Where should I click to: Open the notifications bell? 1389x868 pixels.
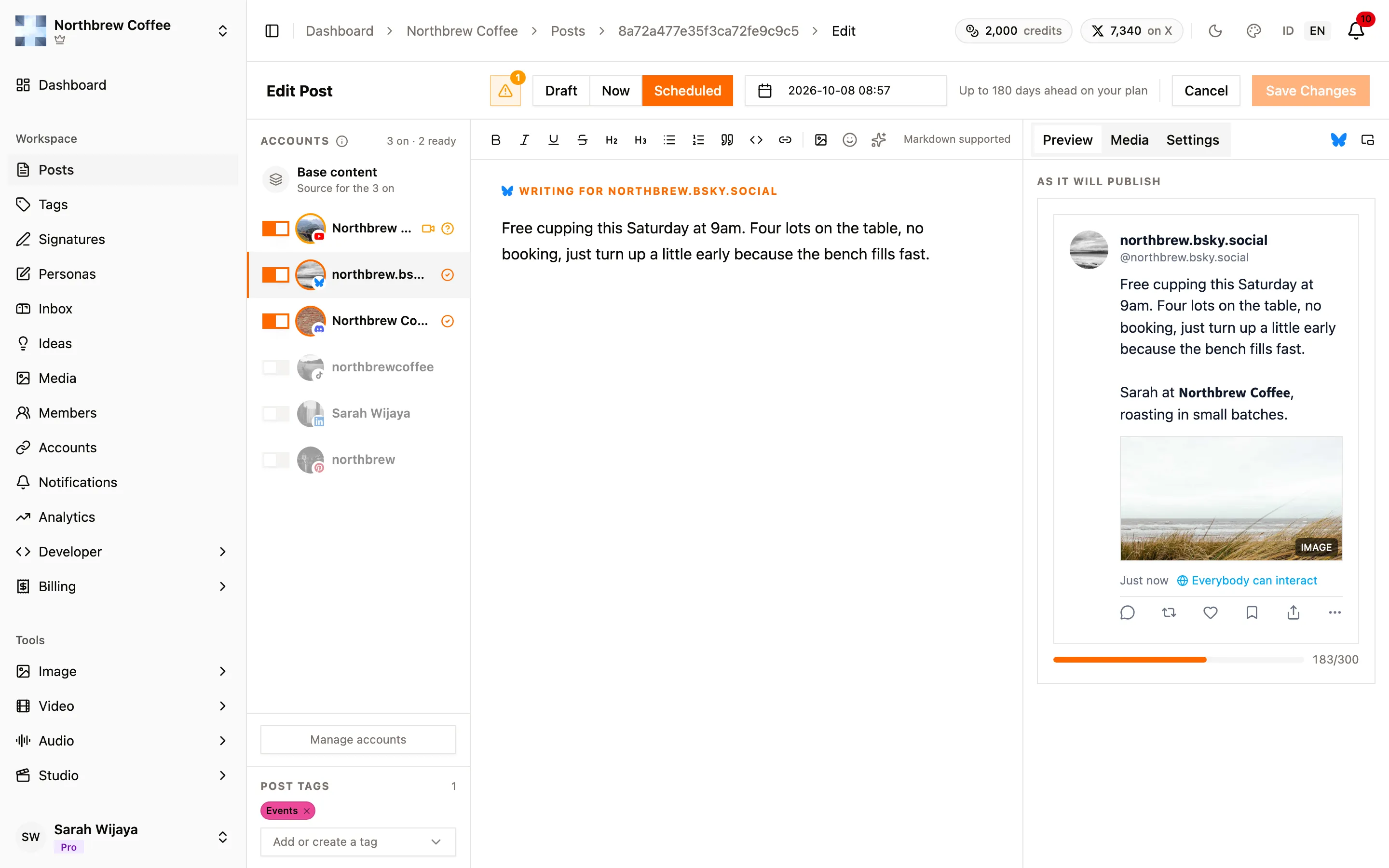tap(1356, 30)
